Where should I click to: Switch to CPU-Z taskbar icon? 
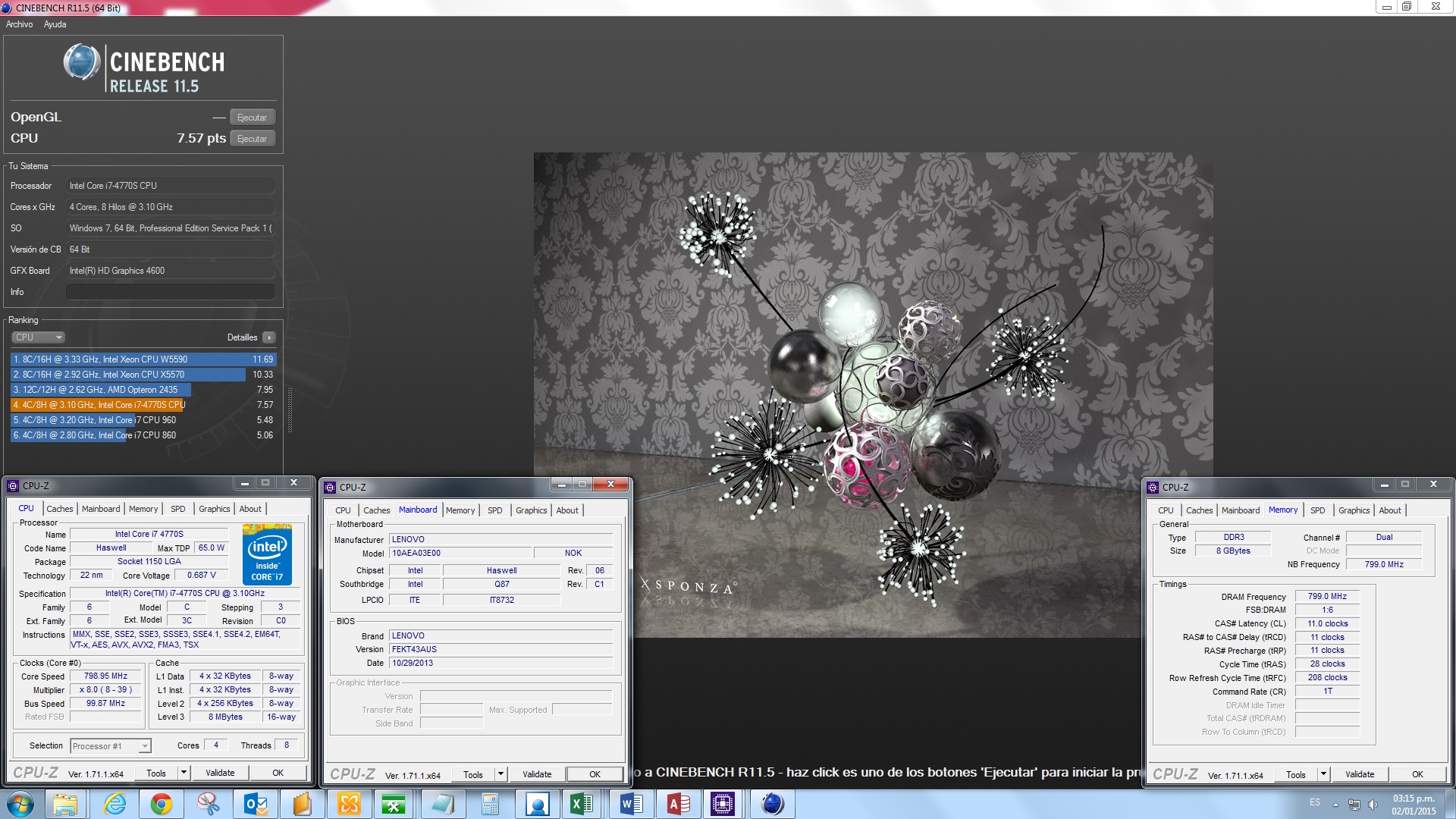click(x=723, y=804)
